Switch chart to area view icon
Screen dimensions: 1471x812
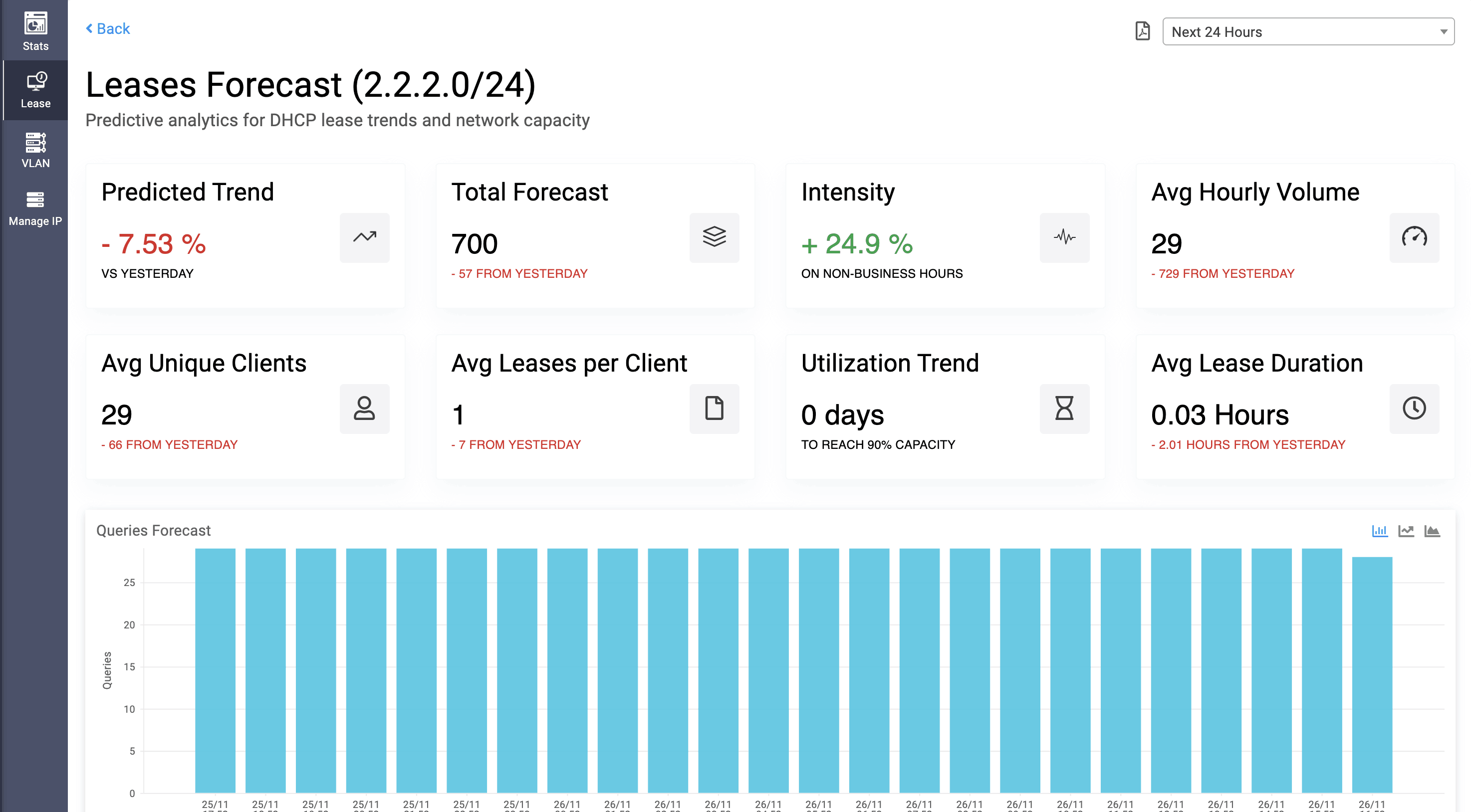pos(1432,531)
